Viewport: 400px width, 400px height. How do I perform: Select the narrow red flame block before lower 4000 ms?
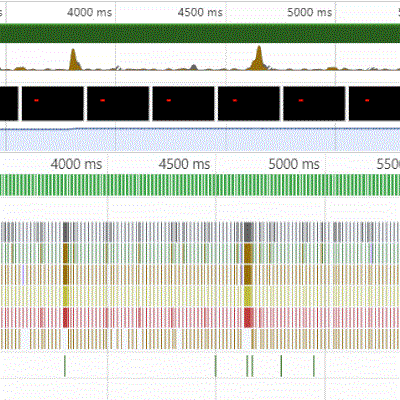click(66, 318)
